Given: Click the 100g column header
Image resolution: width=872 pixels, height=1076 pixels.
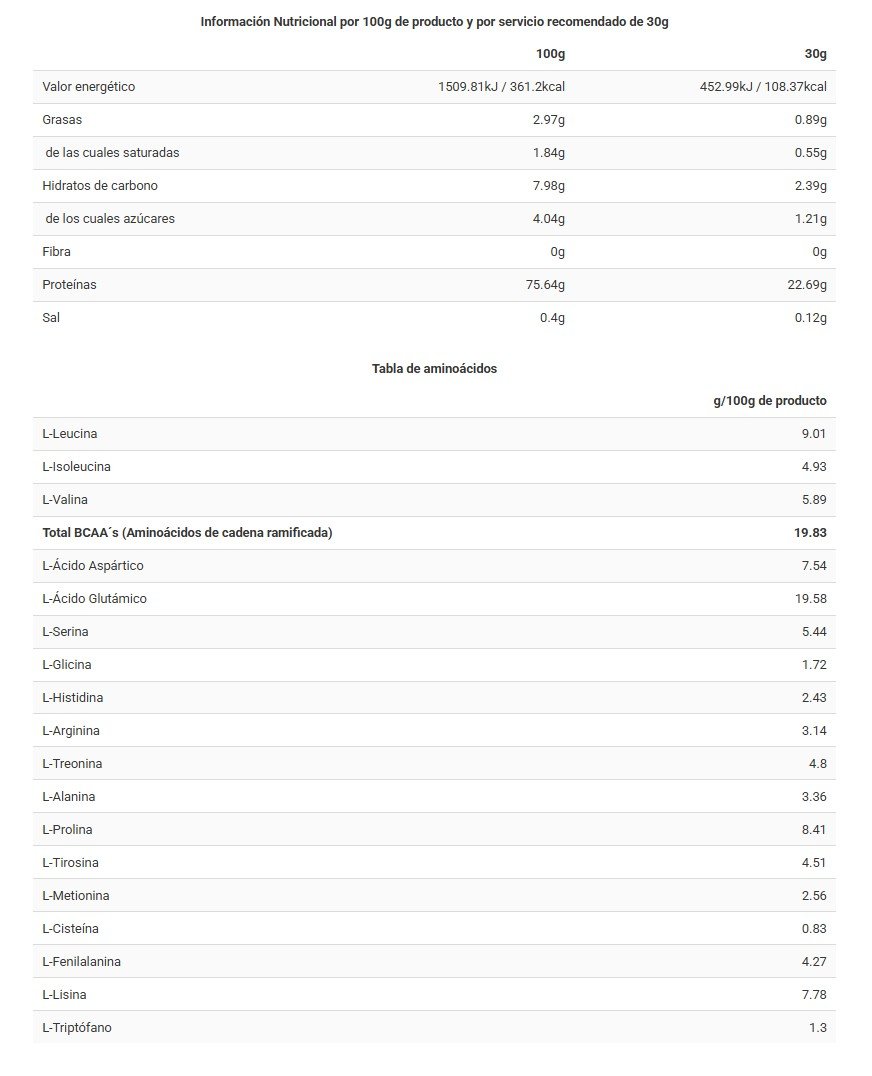Looking at the screenshot, I should click(550, 54).
